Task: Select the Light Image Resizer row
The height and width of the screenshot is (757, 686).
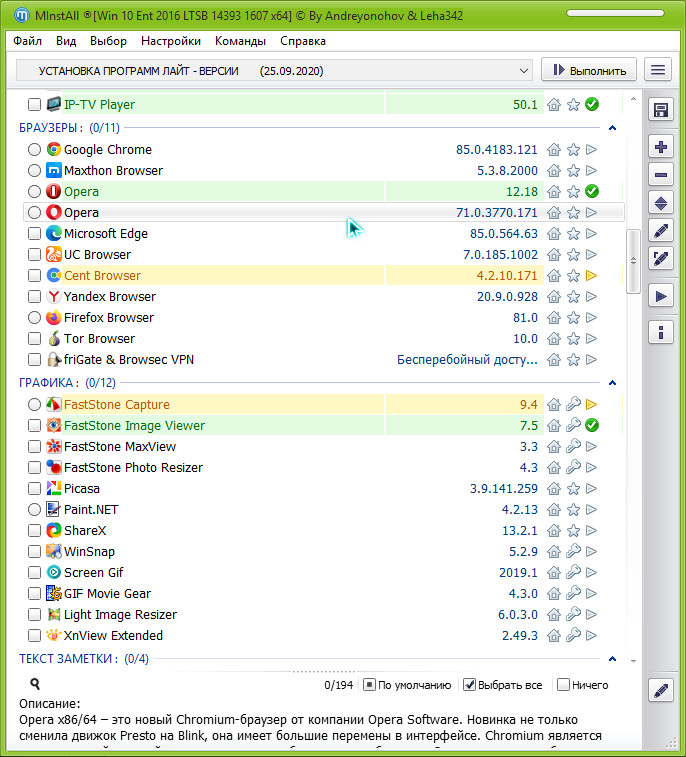Action: tap(323, 615)
